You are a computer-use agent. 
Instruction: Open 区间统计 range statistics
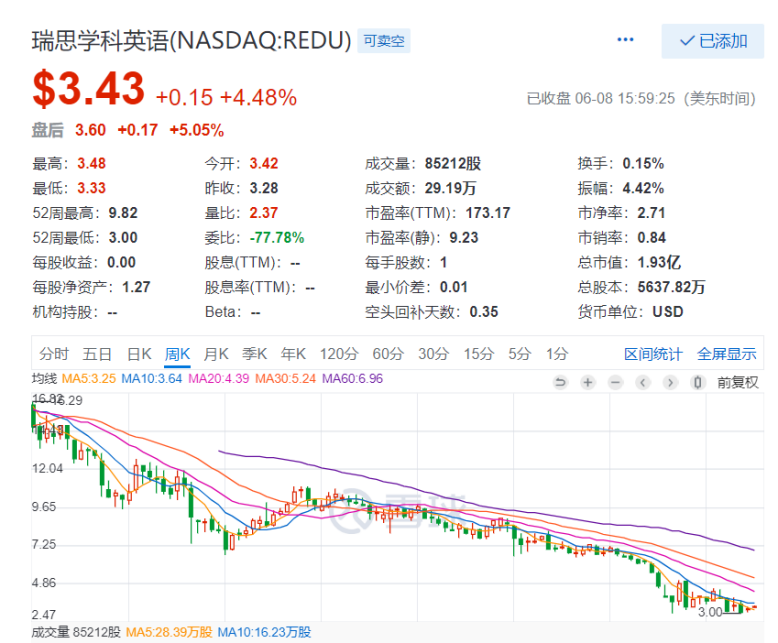[x=653, y=354]
